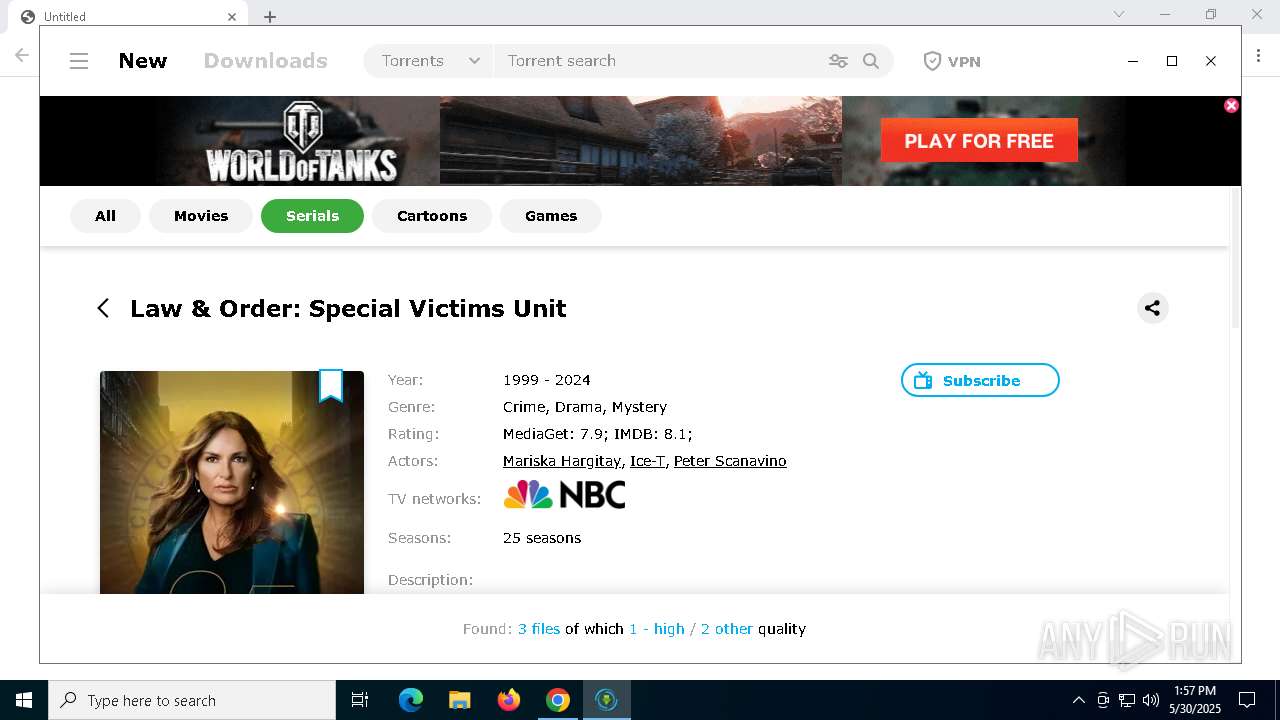The height and width of the screenshot is (720, 1280).
Task: Subscribe to this TV series
Action: 980,380
